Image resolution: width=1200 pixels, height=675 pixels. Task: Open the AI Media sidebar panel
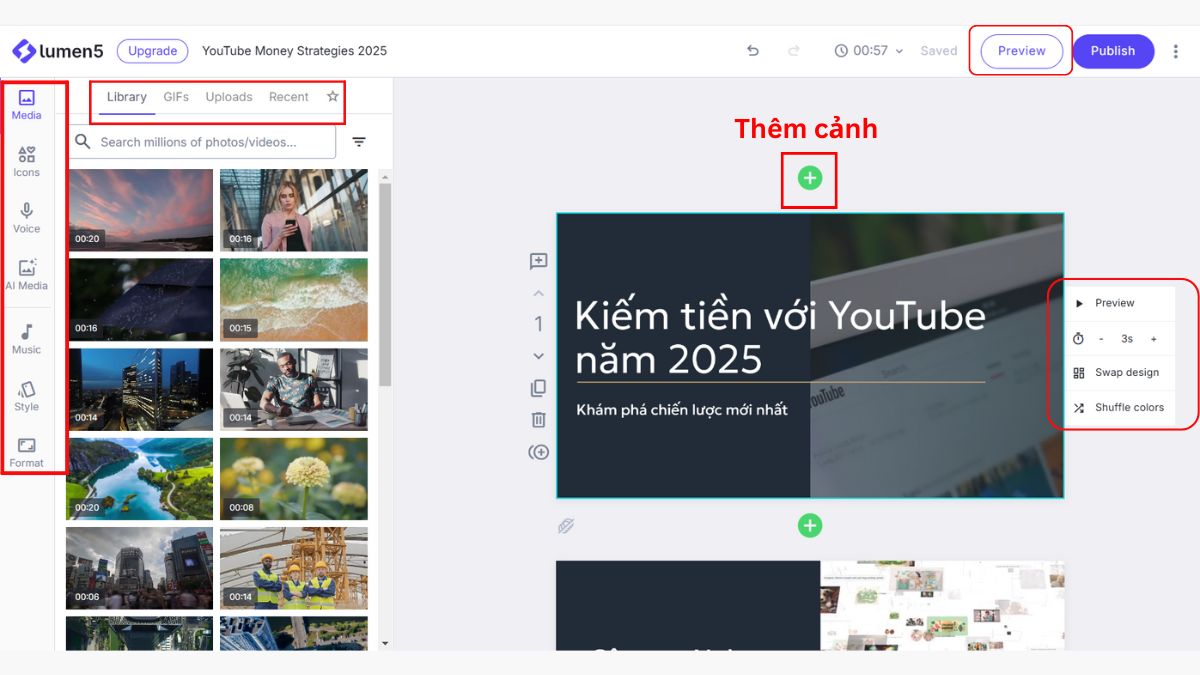(27, 275)
